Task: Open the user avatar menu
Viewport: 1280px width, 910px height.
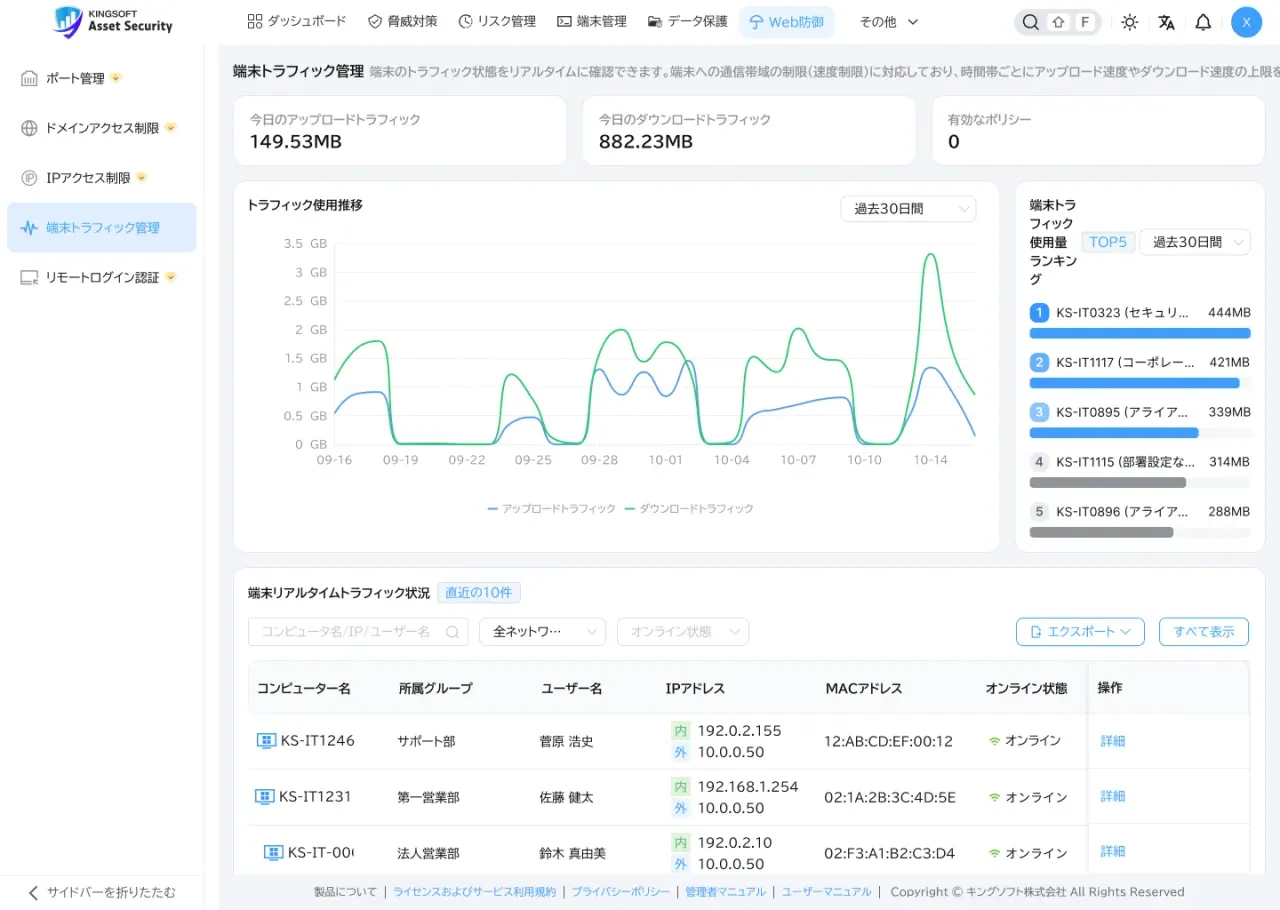Action: [1246, 22]
